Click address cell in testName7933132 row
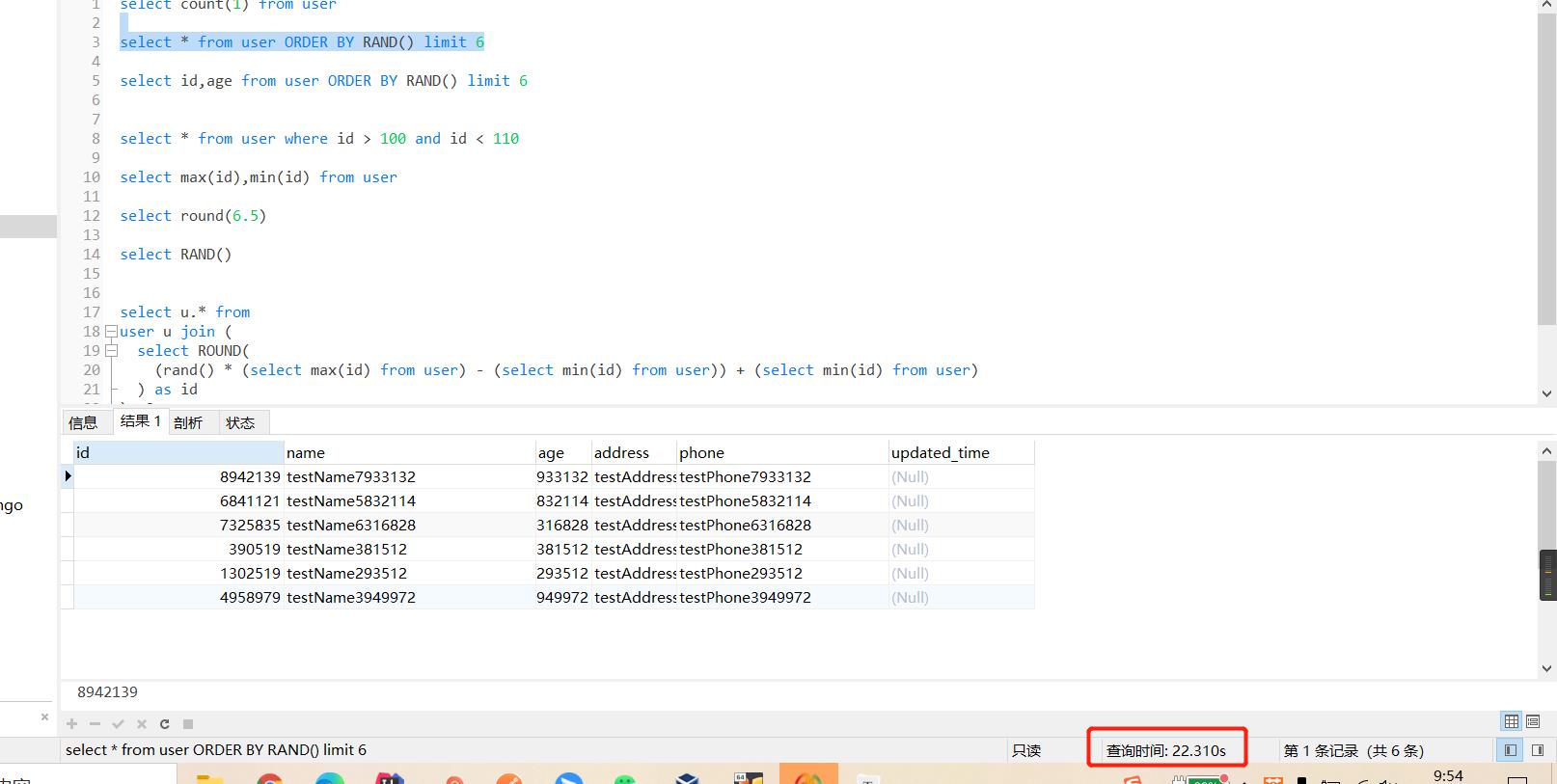The height and width of the screenshot is (784, 1557). pos(634,476)
